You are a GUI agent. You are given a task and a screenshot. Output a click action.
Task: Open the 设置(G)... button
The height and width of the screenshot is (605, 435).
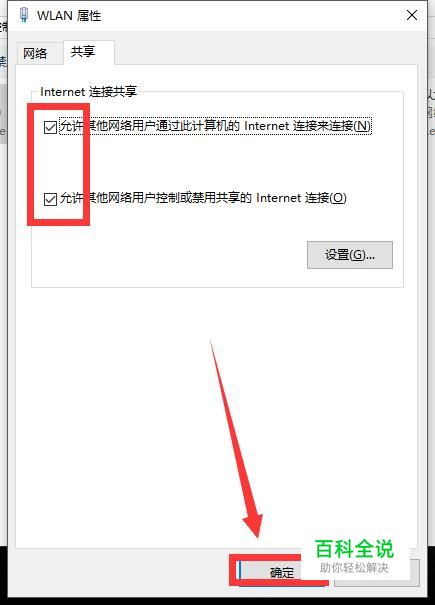350,255
